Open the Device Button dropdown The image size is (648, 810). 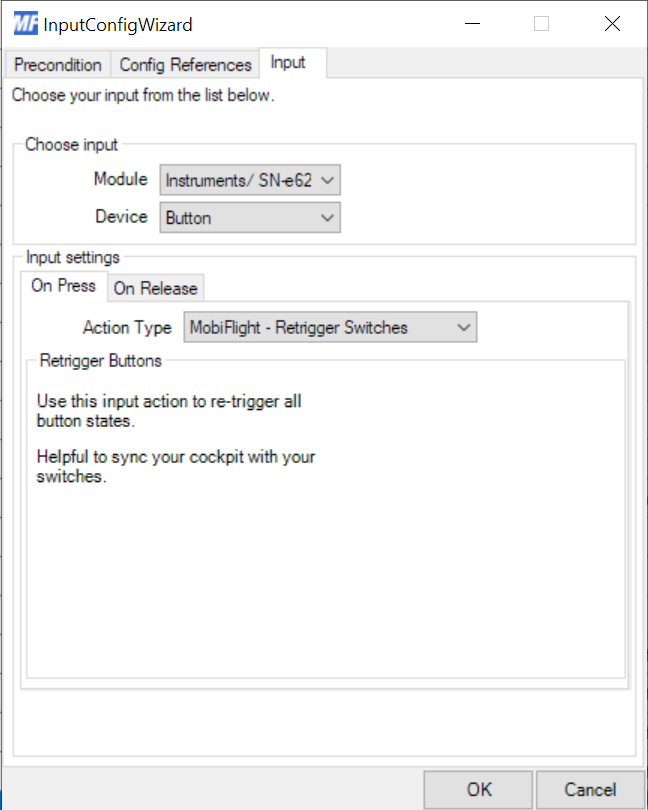(x=250, y=217)
